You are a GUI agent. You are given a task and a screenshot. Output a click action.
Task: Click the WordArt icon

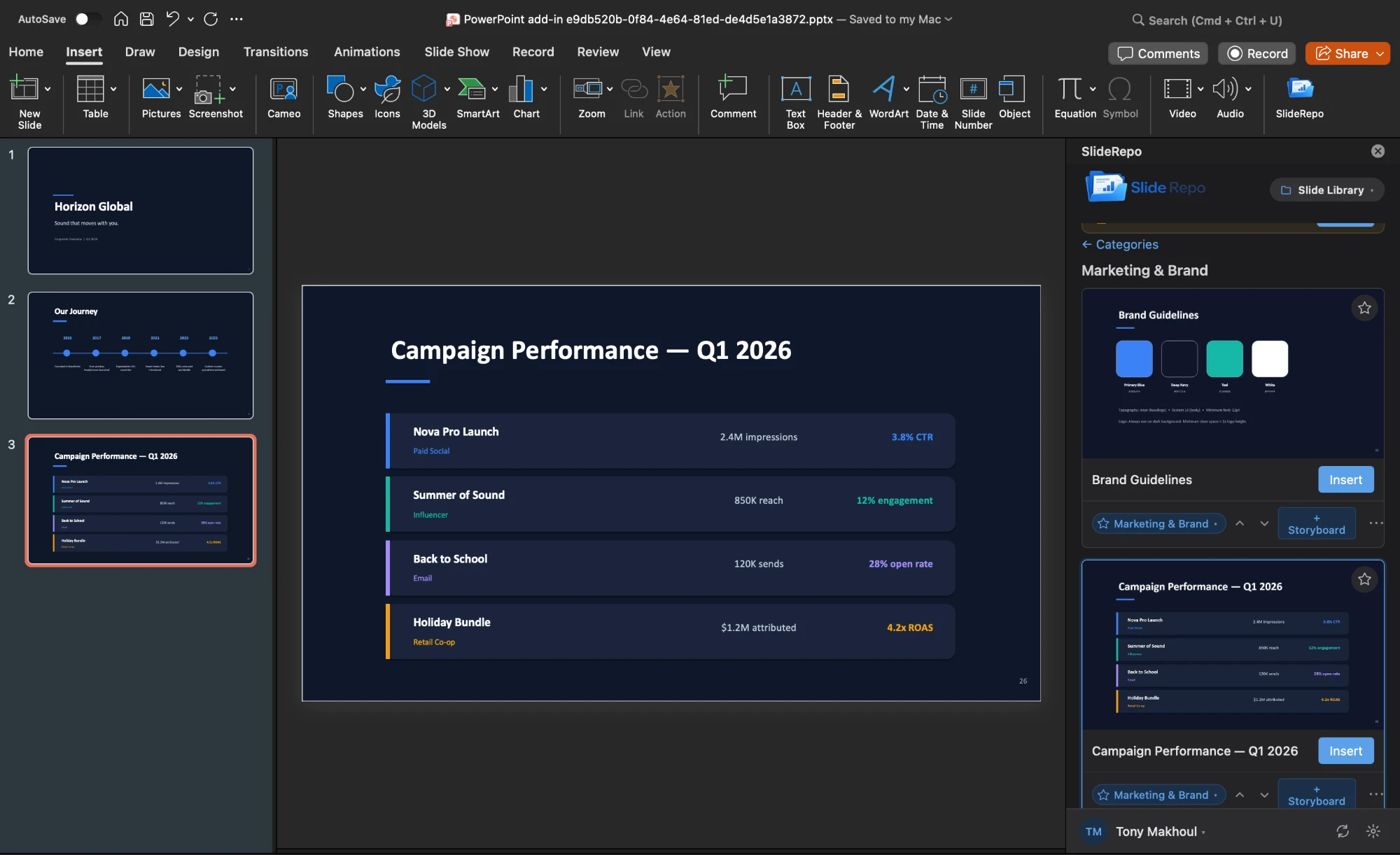883,89
